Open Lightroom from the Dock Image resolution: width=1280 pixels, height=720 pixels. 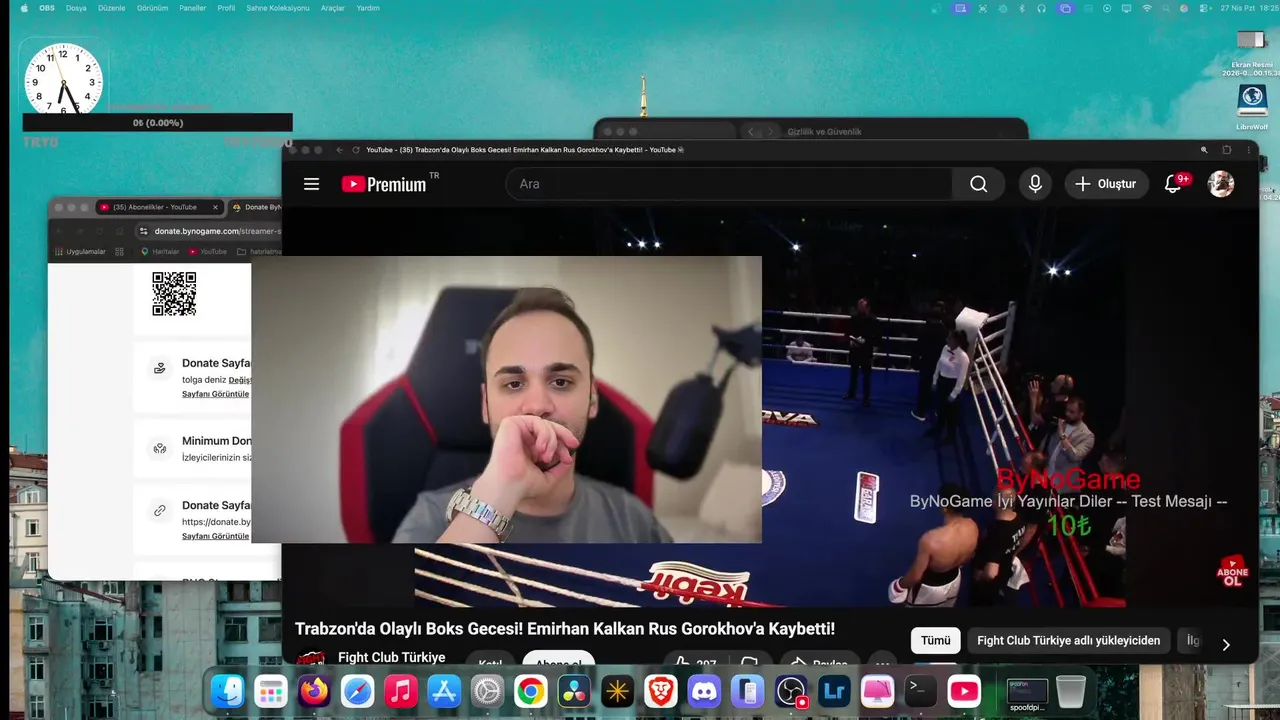[x=834, y=691]
